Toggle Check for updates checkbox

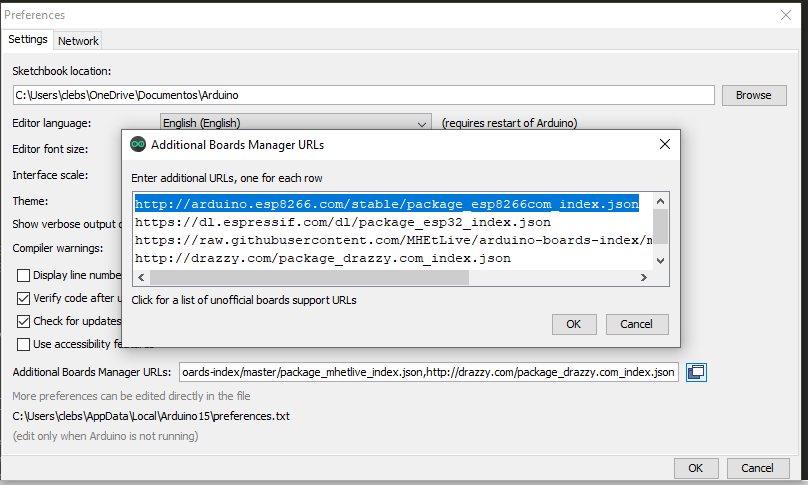(23, 322)
